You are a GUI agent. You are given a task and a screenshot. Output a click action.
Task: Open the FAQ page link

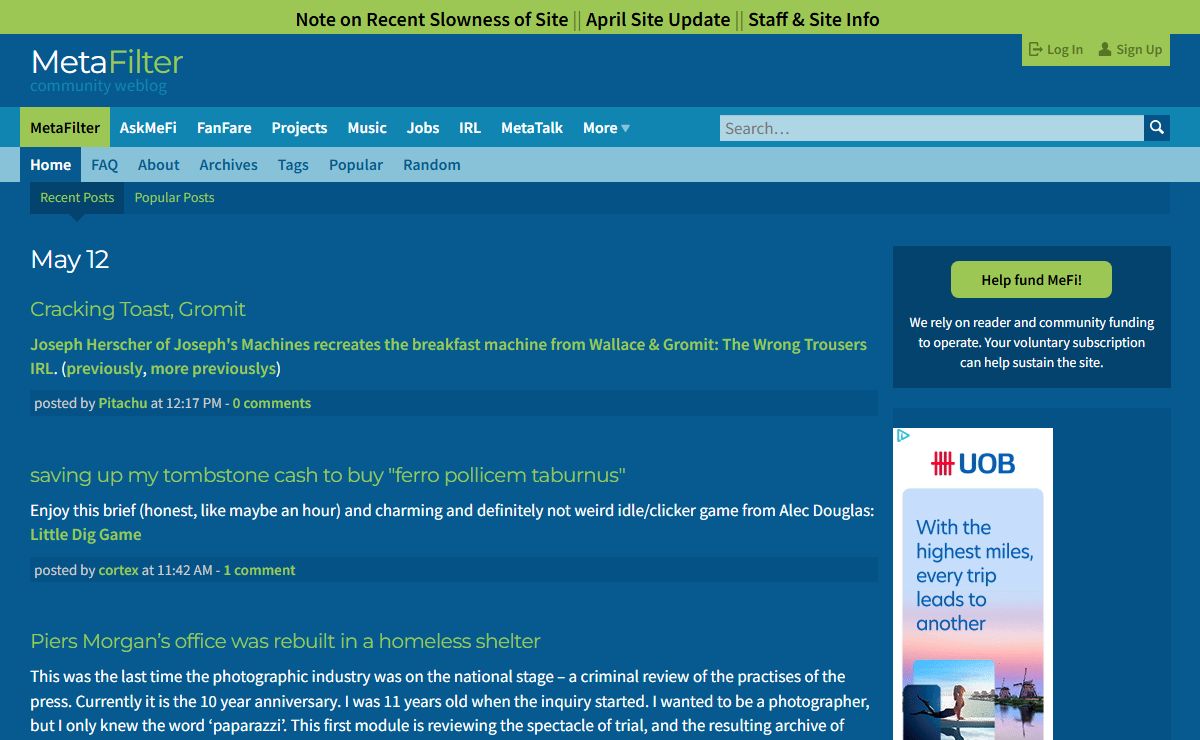pyautogui.click(x=105, y=165)
